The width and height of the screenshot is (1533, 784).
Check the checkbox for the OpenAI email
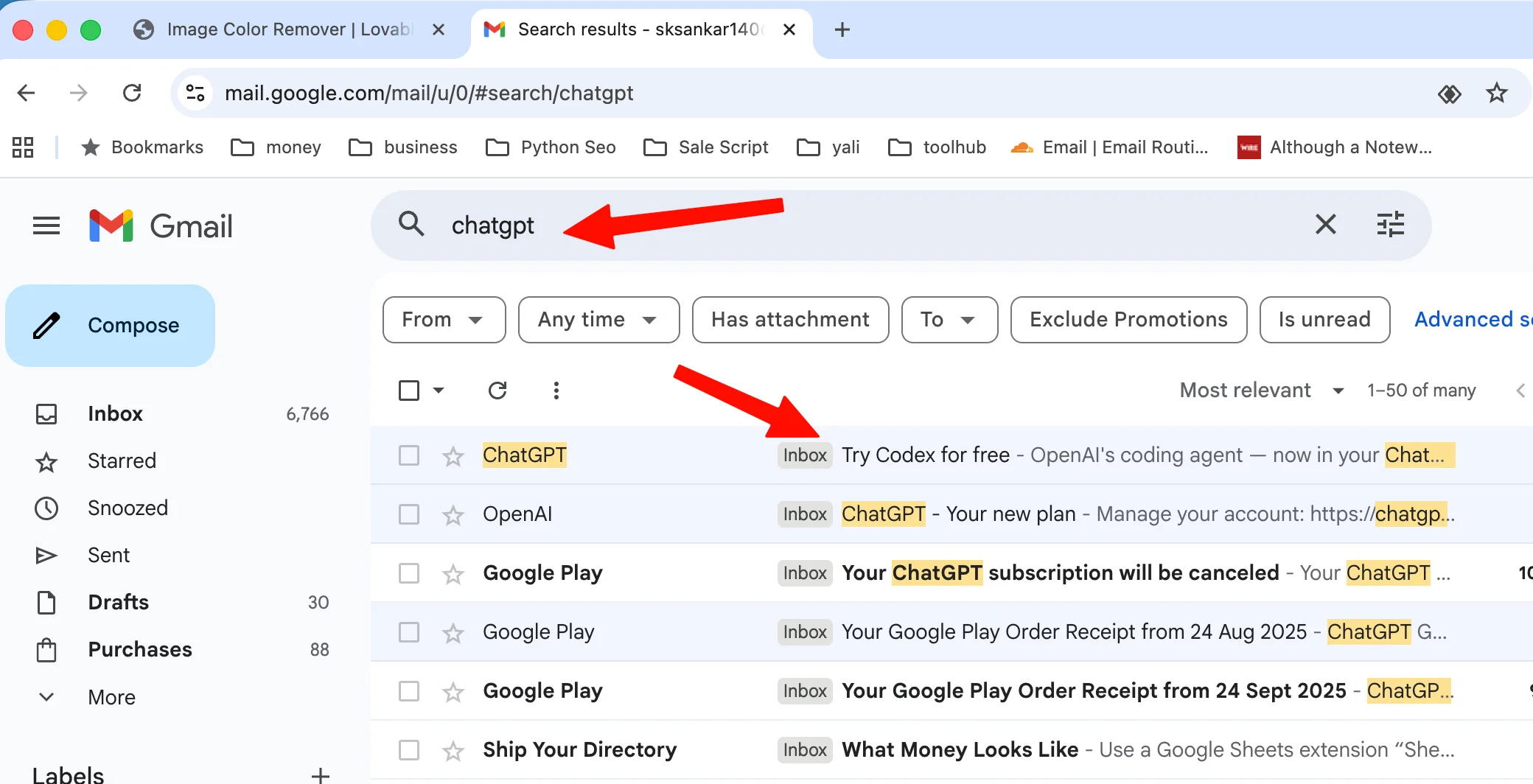408,514
